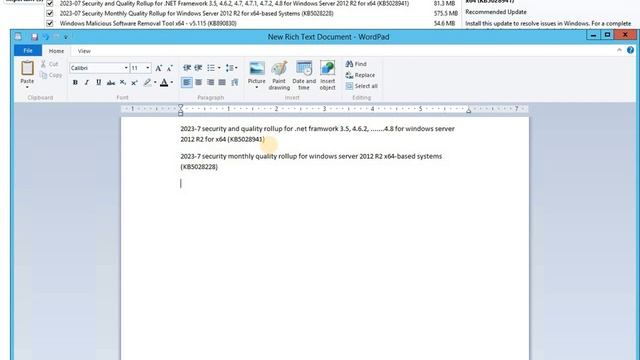Click the text (KB5028228) in the document
The image size is (640, 360).
click(199, 167)
